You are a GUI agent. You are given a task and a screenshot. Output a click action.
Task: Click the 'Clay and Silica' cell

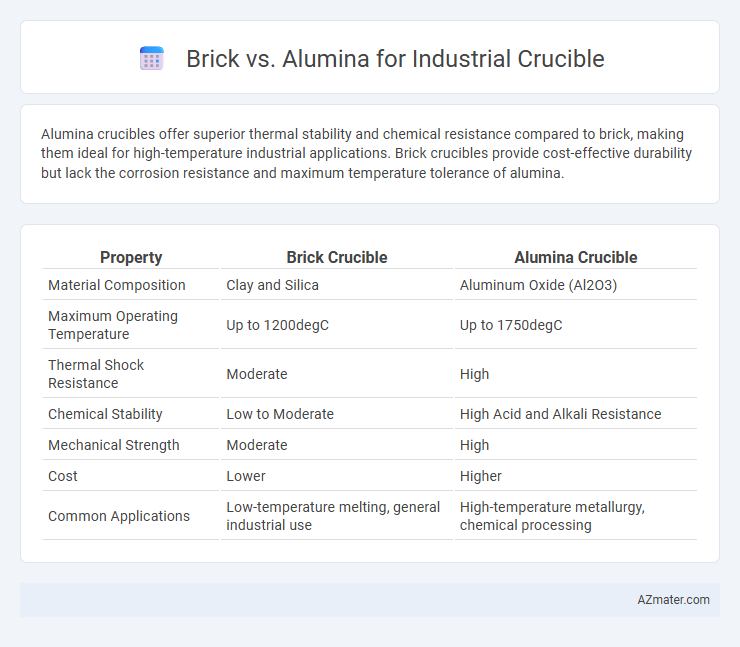click(272, 285)
